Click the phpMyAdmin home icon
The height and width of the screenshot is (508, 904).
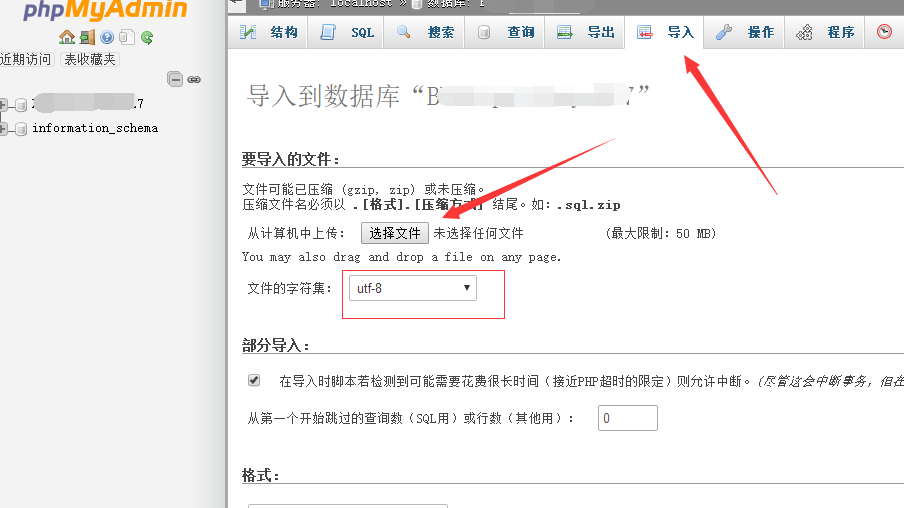tap(67, 38)
